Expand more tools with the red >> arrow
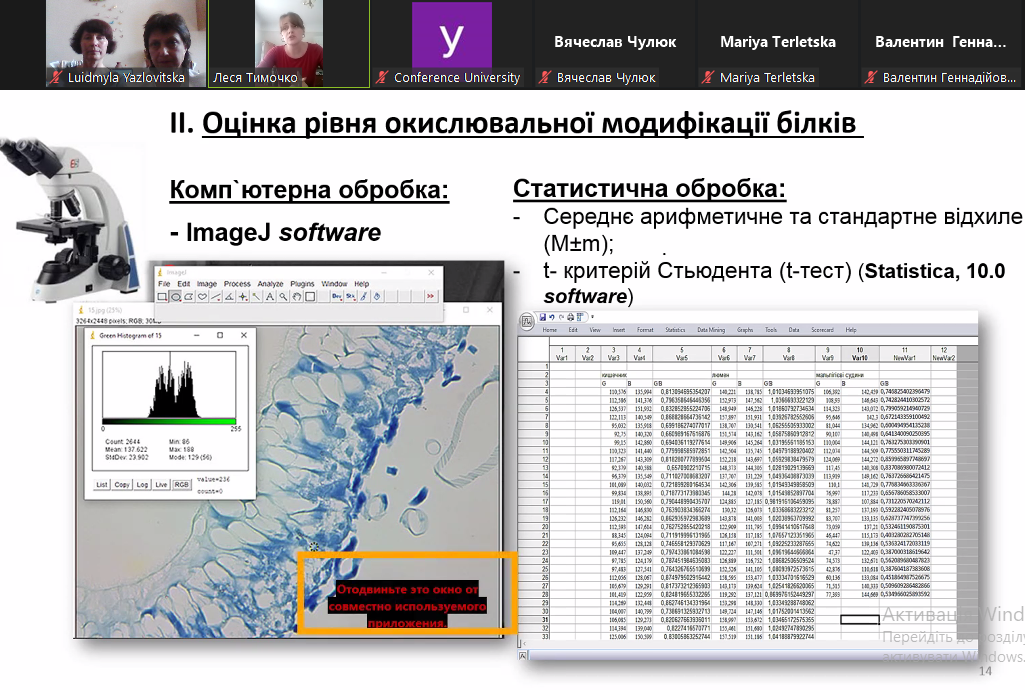 tap(430, 296)
